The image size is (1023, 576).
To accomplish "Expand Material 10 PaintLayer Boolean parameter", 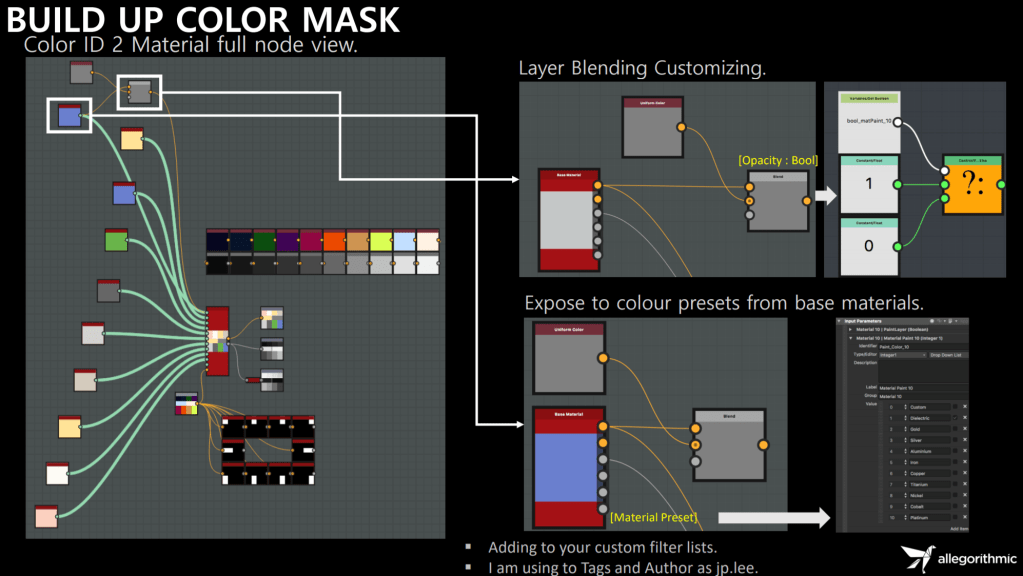I will point(849,329).
